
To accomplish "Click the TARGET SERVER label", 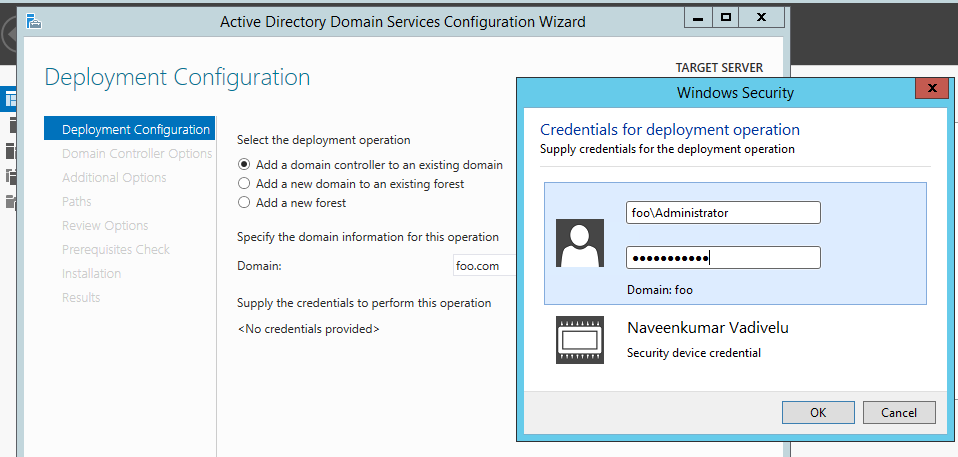I will (x=719, y=68).
